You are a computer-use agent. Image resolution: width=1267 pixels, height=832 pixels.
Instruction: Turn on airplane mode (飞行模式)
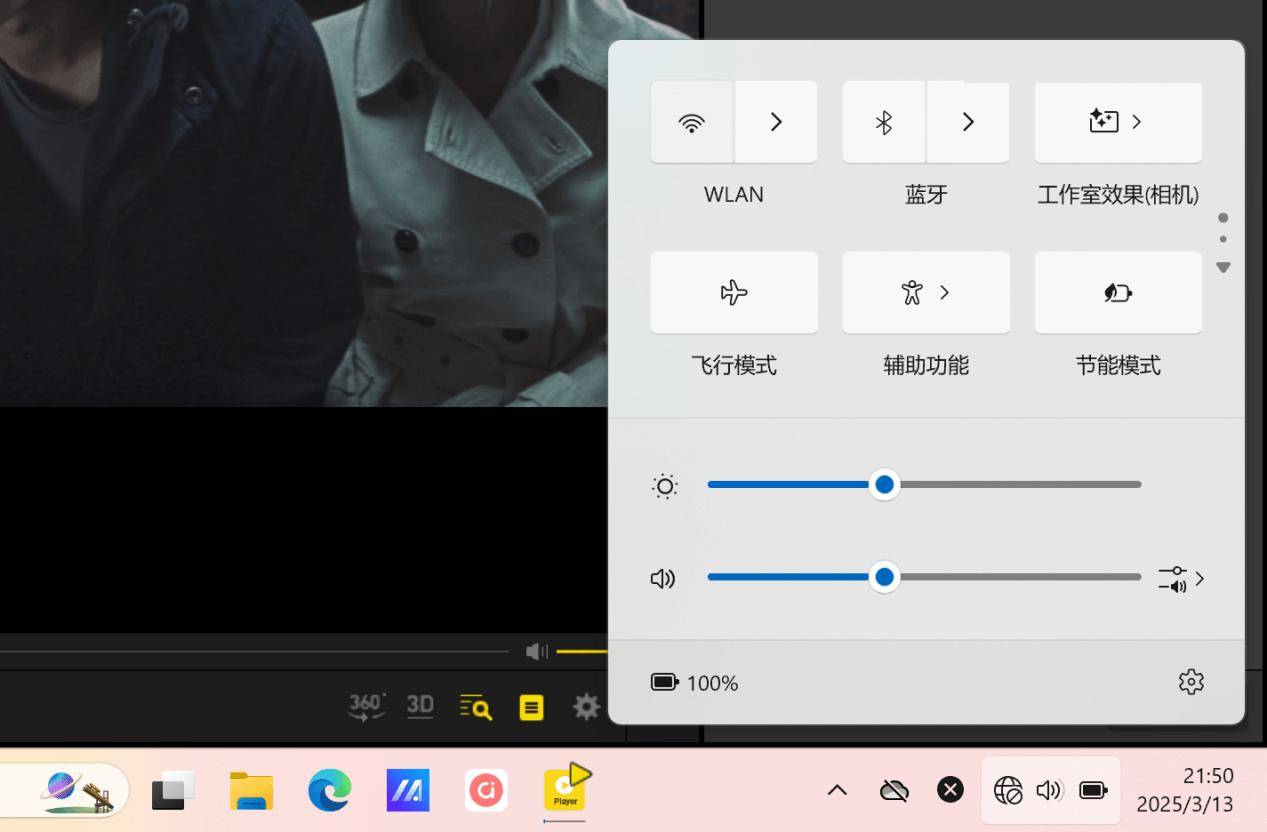click(x=734, y=292)
